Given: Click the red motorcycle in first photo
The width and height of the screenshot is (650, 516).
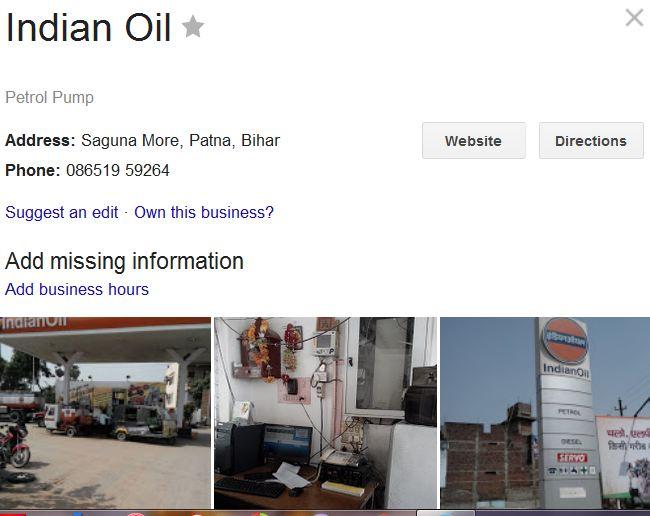Looking at the screenshot, I should [14, 446].
